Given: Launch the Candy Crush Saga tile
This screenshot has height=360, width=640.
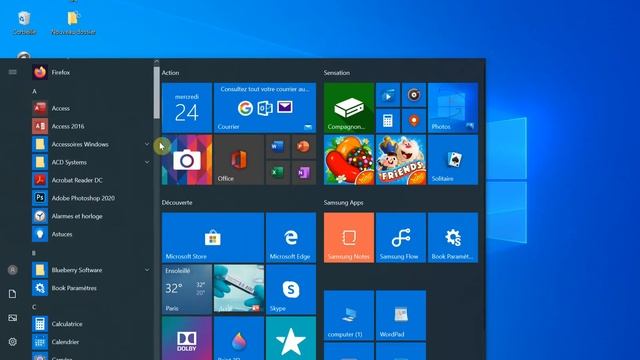Looking at the screenshot, I should click(x=349, y=160).
